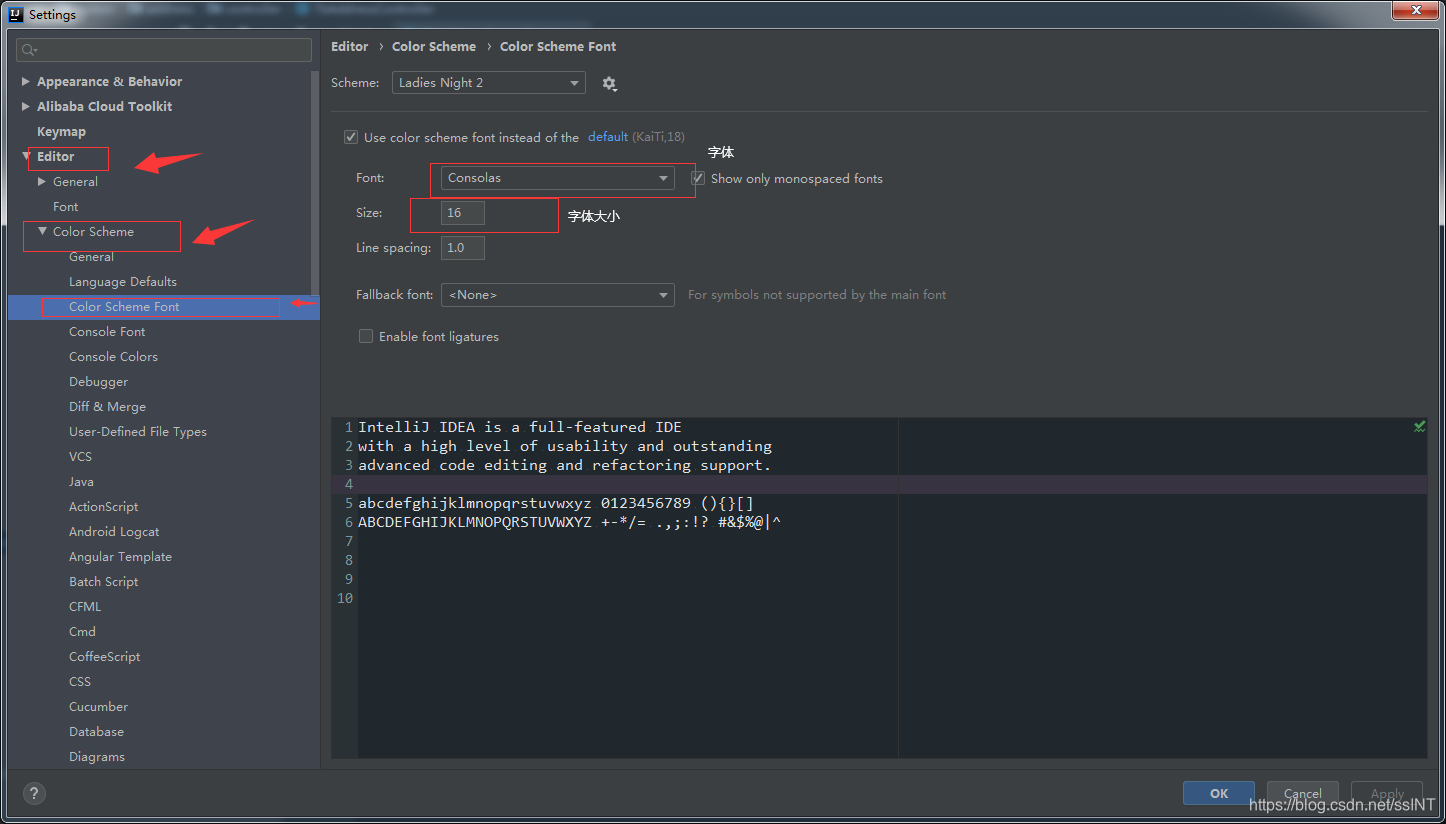Click the OK button
The image size is (1446, 824).
(1219, 793)
